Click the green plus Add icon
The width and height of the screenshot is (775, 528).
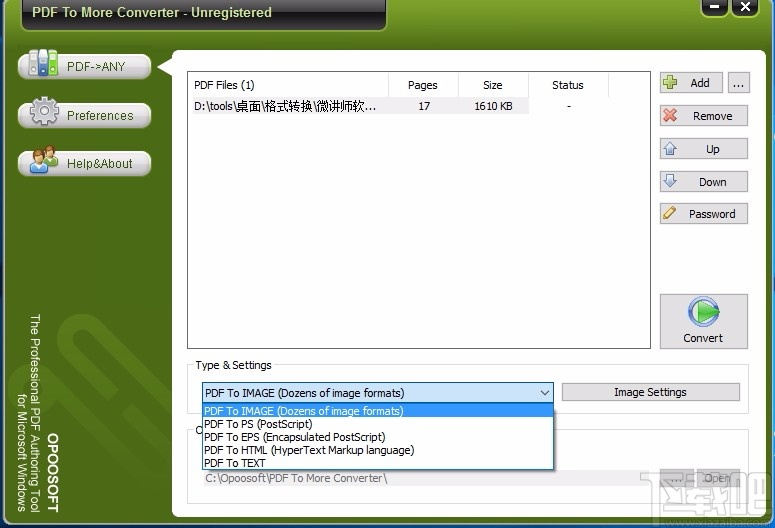pos(670,83)
